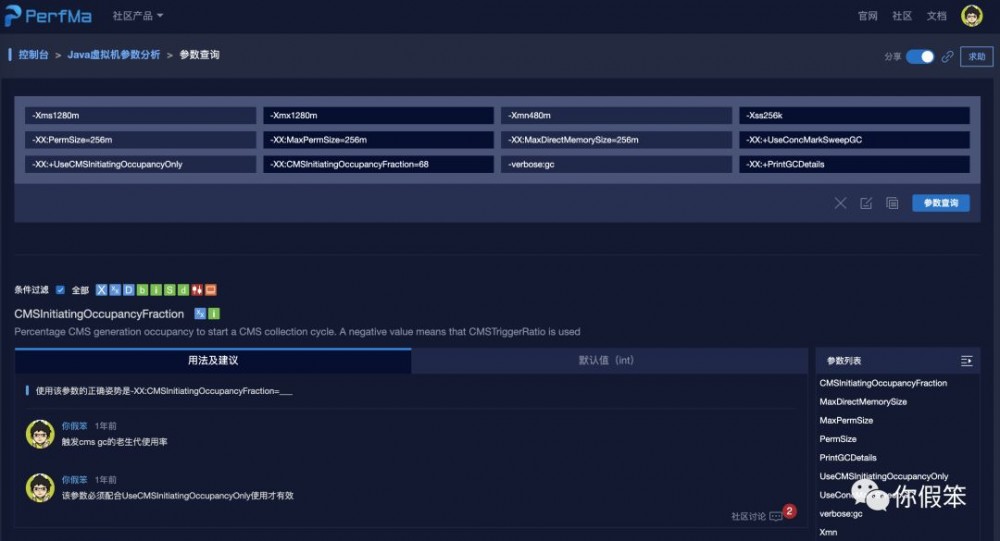The width and height of the screenshot is (1000, 541).
Task: Clear parameters with the X icon
Action: click(x=841, y=203)
